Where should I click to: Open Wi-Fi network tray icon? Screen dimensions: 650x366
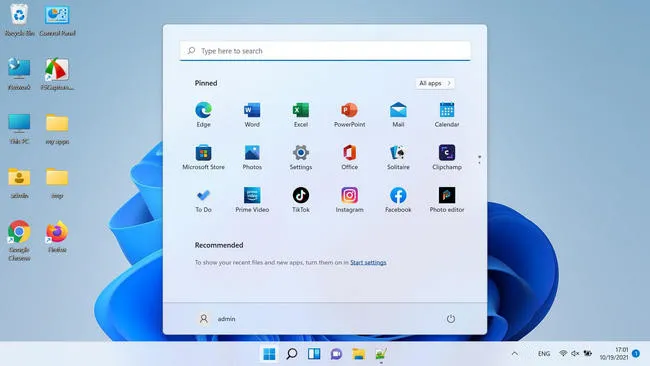(563, 353)
